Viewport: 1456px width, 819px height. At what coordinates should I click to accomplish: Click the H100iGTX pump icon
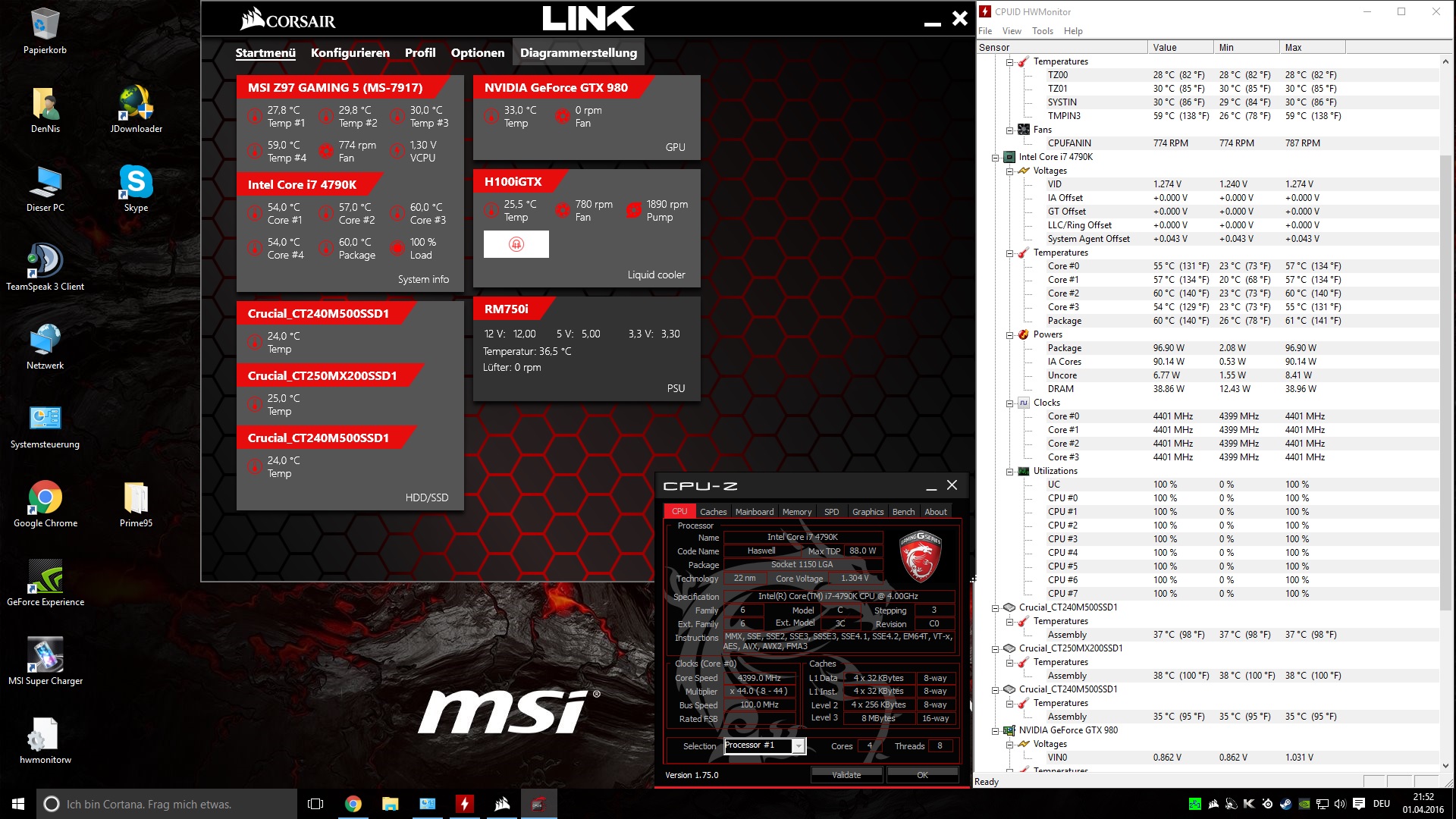coord(634,211)
